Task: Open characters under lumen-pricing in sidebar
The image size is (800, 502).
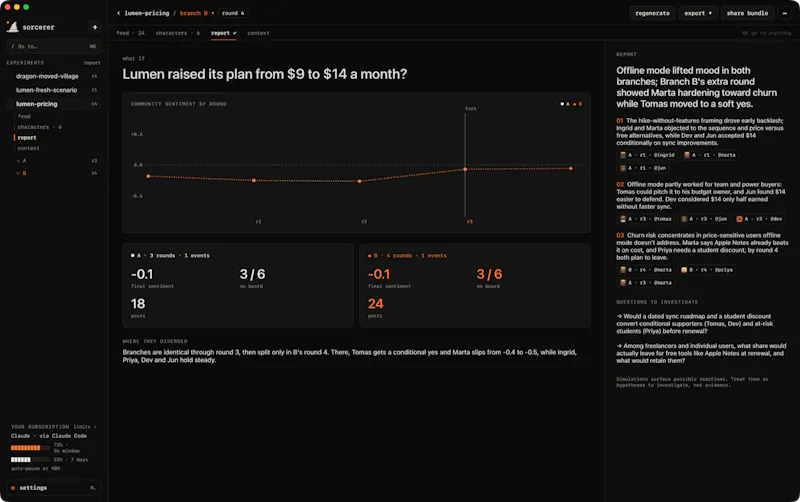Action: pos(39,127)
